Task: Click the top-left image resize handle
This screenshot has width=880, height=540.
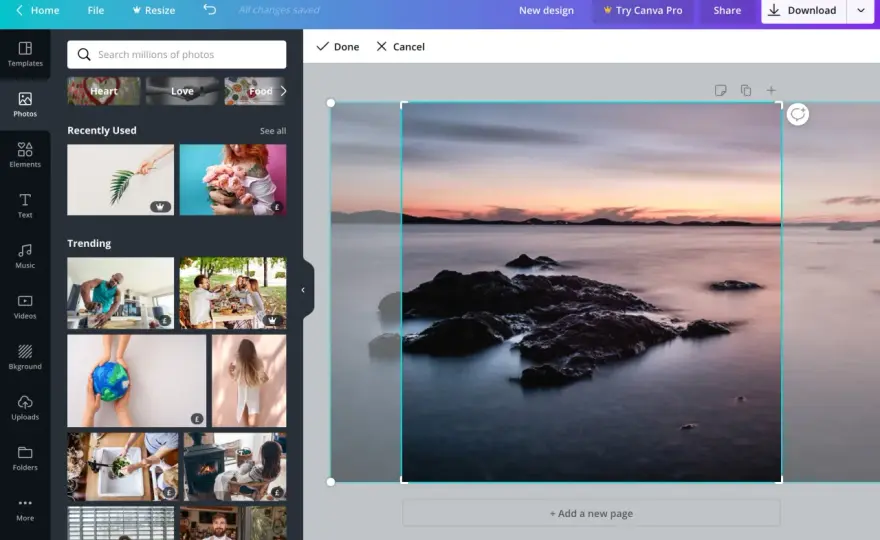Action: pyautogui.click(x=331, y=103)
